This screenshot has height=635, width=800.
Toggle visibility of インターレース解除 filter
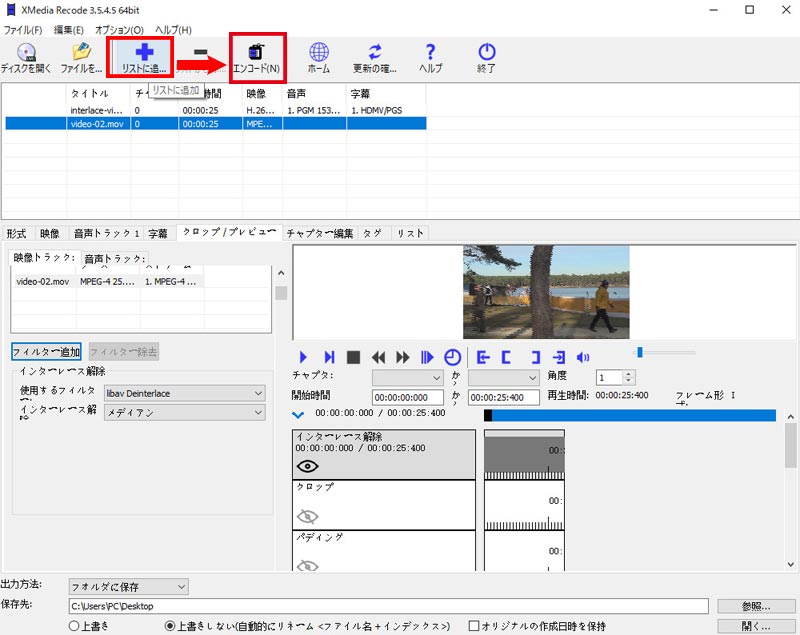click(307, 466)
